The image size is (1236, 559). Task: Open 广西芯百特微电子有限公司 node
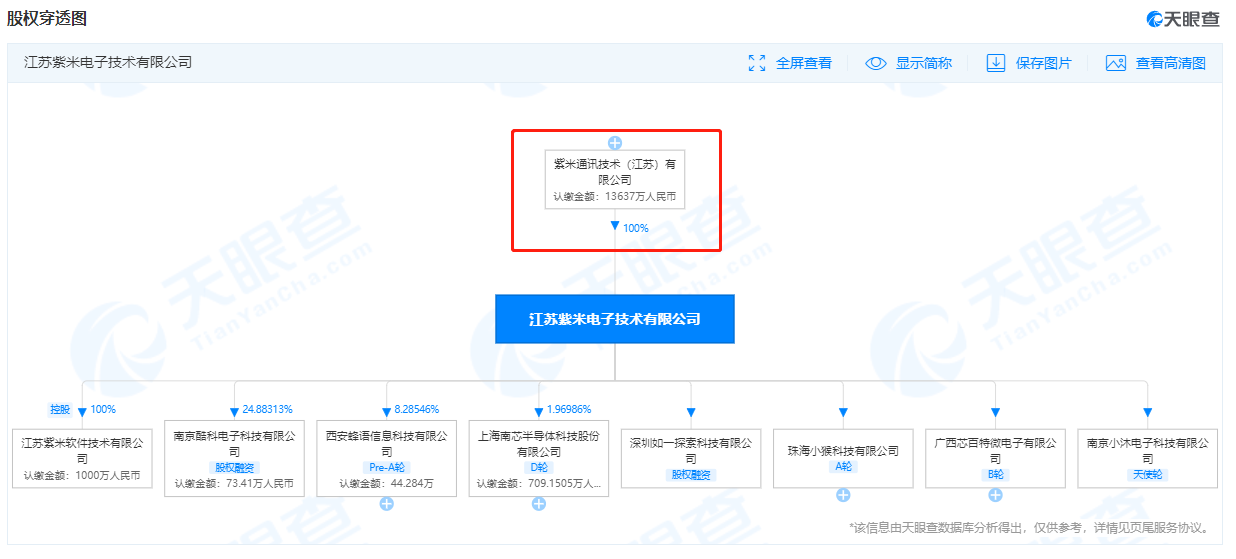click(995, 458)
